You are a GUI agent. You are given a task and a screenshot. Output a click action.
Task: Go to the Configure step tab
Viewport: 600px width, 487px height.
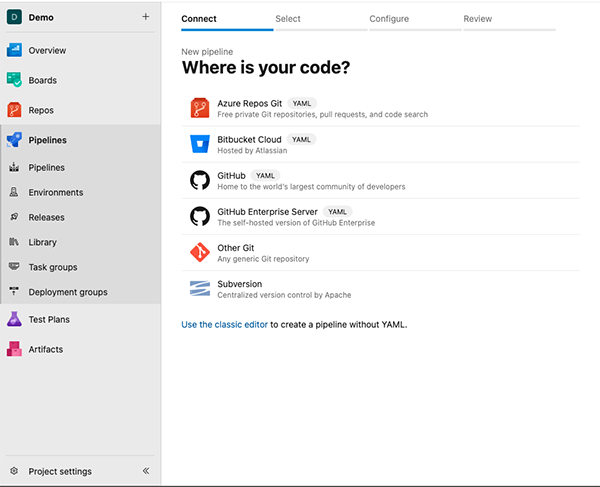click(389, 19)
